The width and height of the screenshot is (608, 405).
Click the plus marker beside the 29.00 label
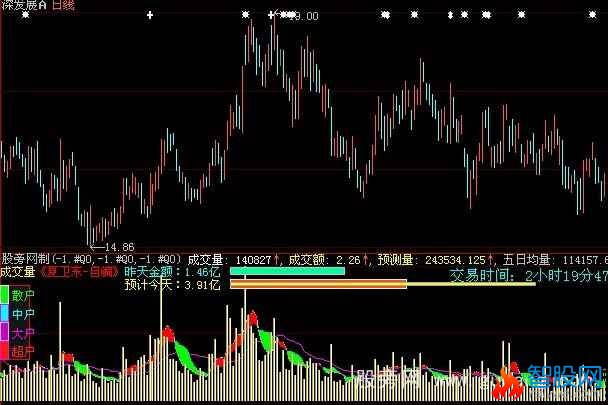click(271, 15)
